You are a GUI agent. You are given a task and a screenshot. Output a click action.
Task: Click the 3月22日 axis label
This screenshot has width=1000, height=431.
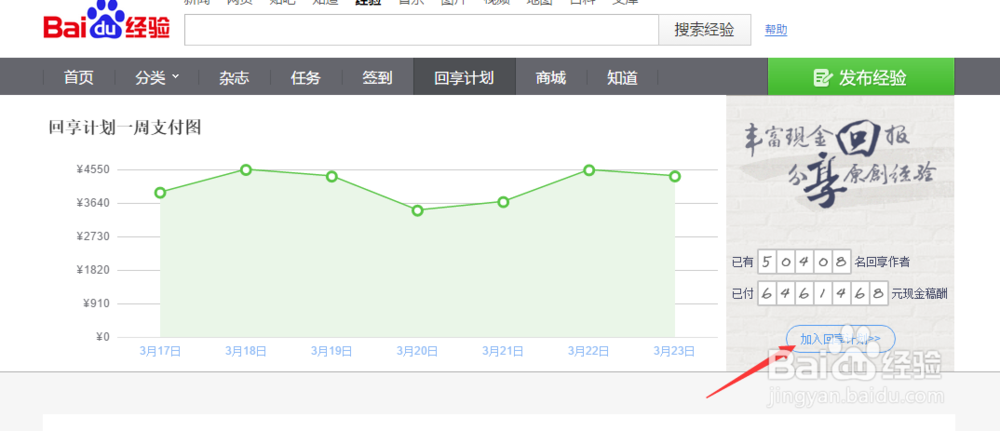pos(589,351)
